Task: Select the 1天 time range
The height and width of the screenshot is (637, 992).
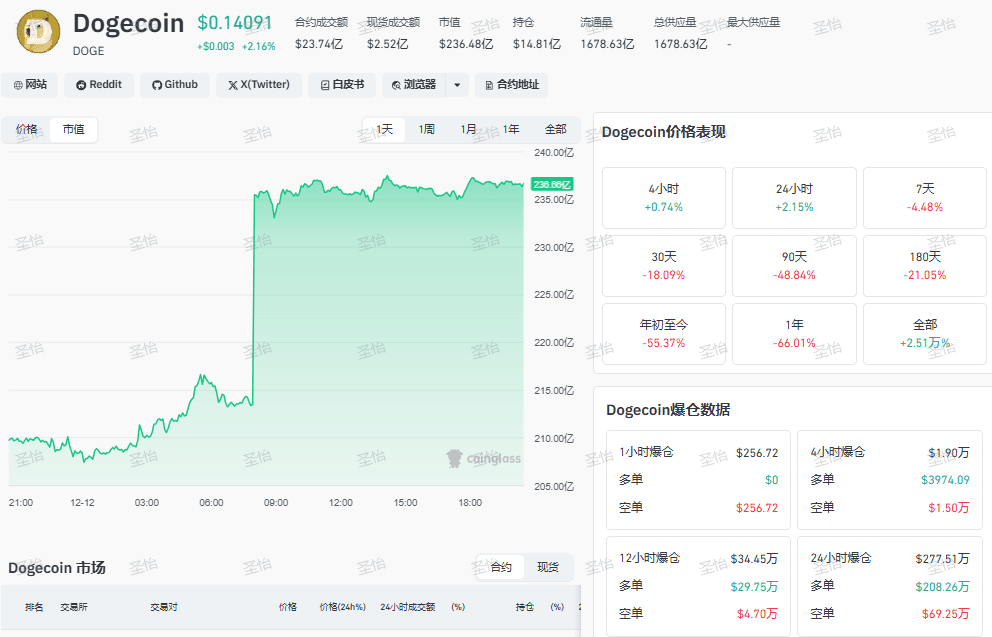Action: [x=384, y=130]
